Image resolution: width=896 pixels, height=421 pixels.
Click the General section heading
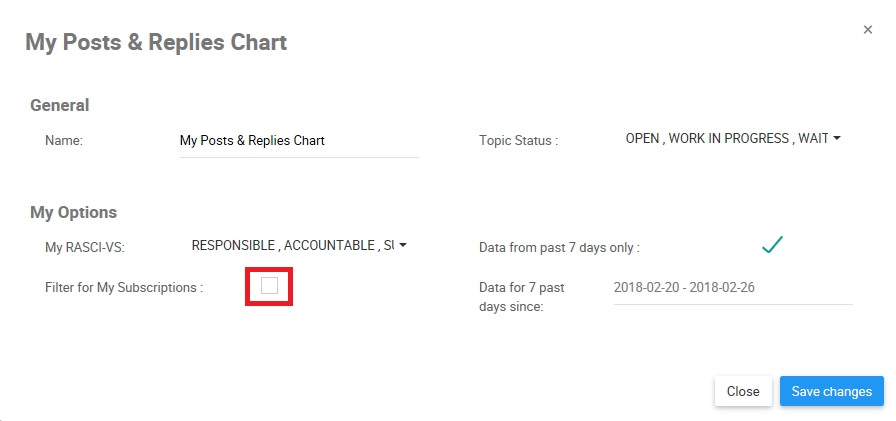point(60,105)
